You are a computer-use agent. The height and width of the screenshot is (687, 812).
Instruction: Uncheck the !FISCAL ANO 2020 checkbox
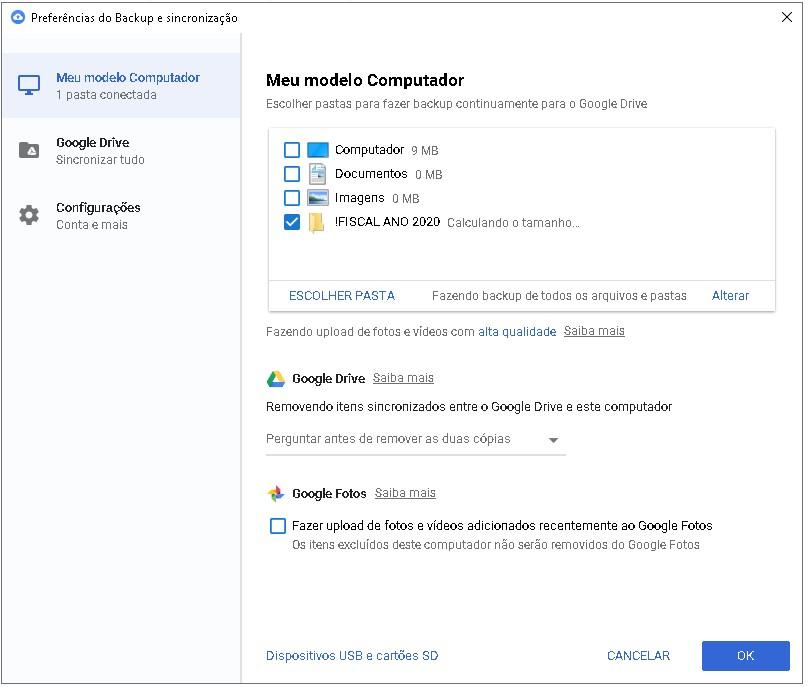click(292, 222)
